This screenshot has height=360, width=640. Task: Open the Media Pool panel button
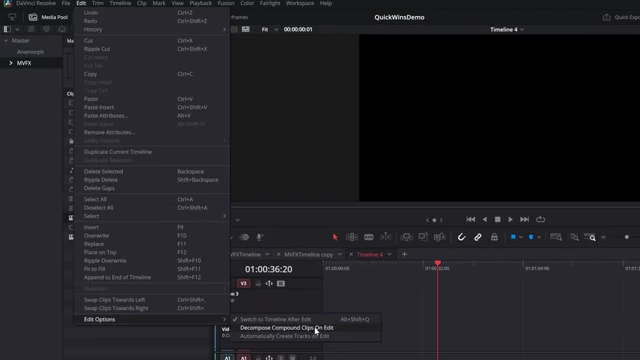48,17
